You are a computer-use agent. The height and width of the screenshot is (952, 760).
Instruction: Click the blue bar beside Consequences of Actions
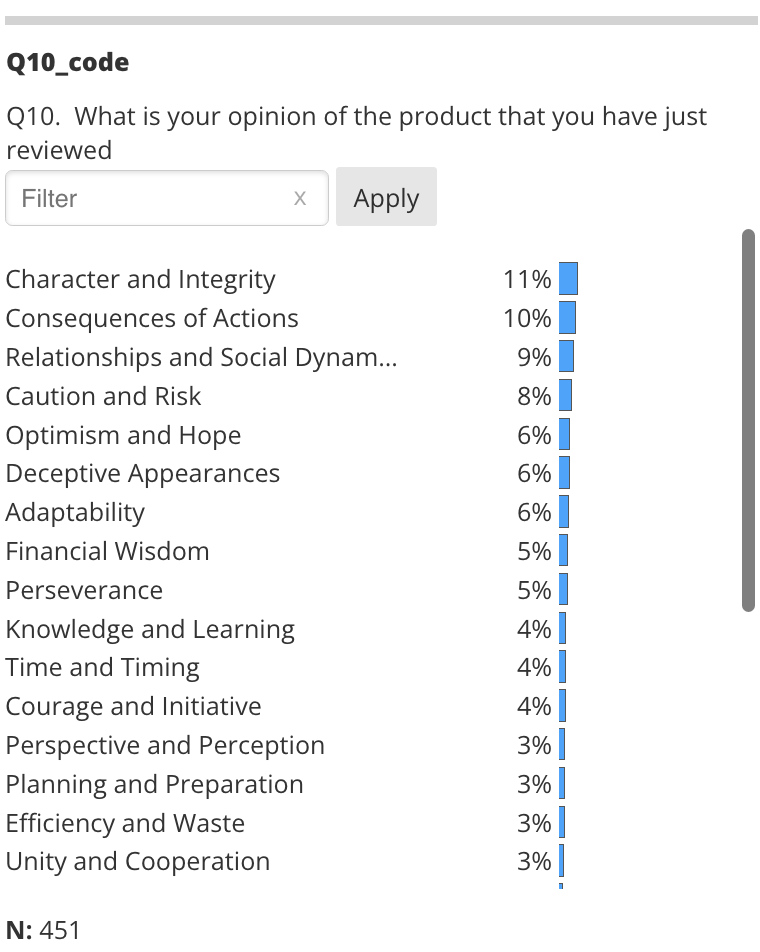point(567,318)
